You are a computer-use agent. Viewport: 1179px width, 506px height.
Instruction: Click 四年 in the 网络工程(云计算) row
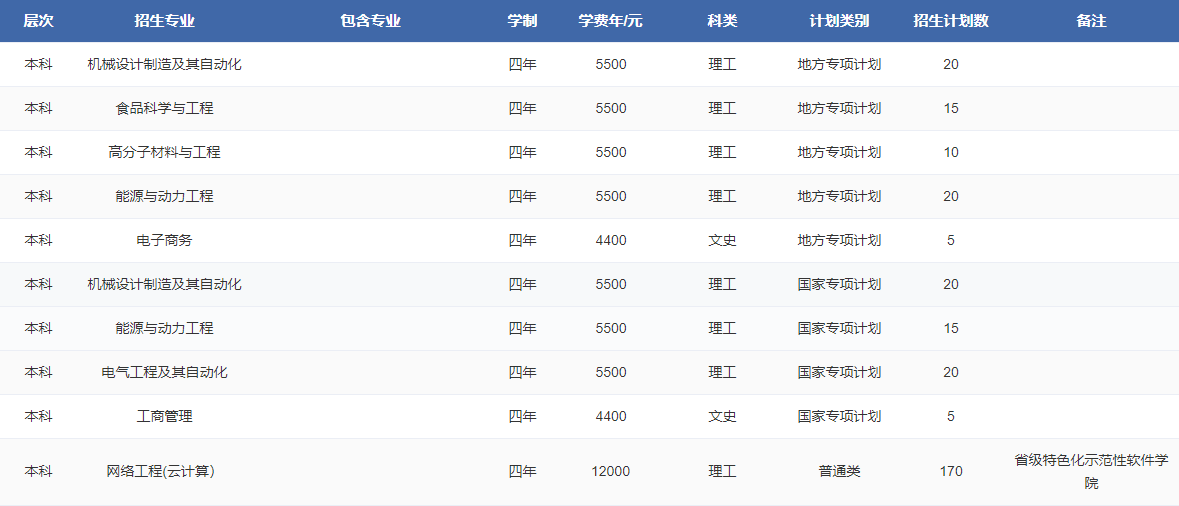(523, 471)
